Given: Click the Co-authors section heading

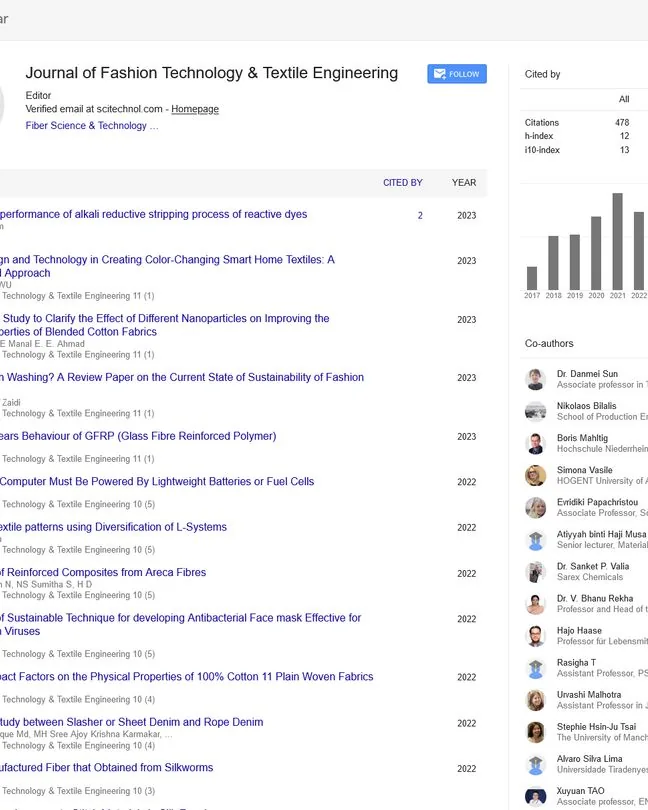Looking at the screenshot, I should click(549, 344).
